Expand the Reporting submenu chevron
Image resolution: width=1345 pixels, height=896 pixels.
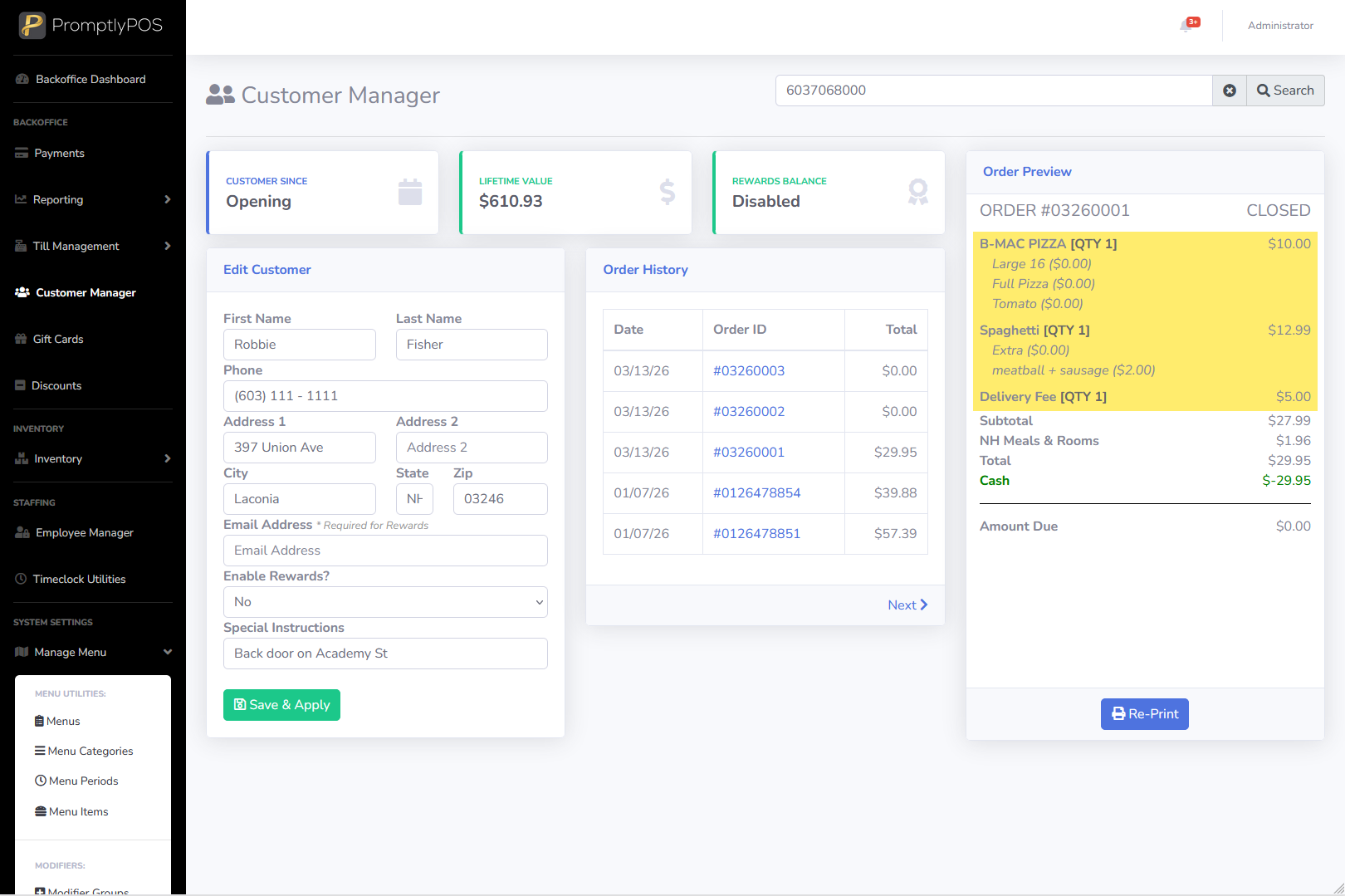(167, 199)
